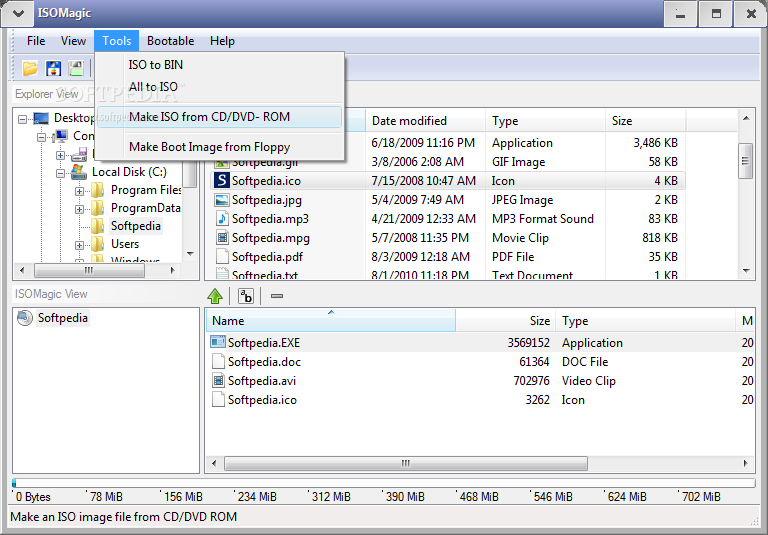This screenshot has width=768, height=535.
Task: Click the blue floppy save toolbar icon
Action: tap(53, 68)
